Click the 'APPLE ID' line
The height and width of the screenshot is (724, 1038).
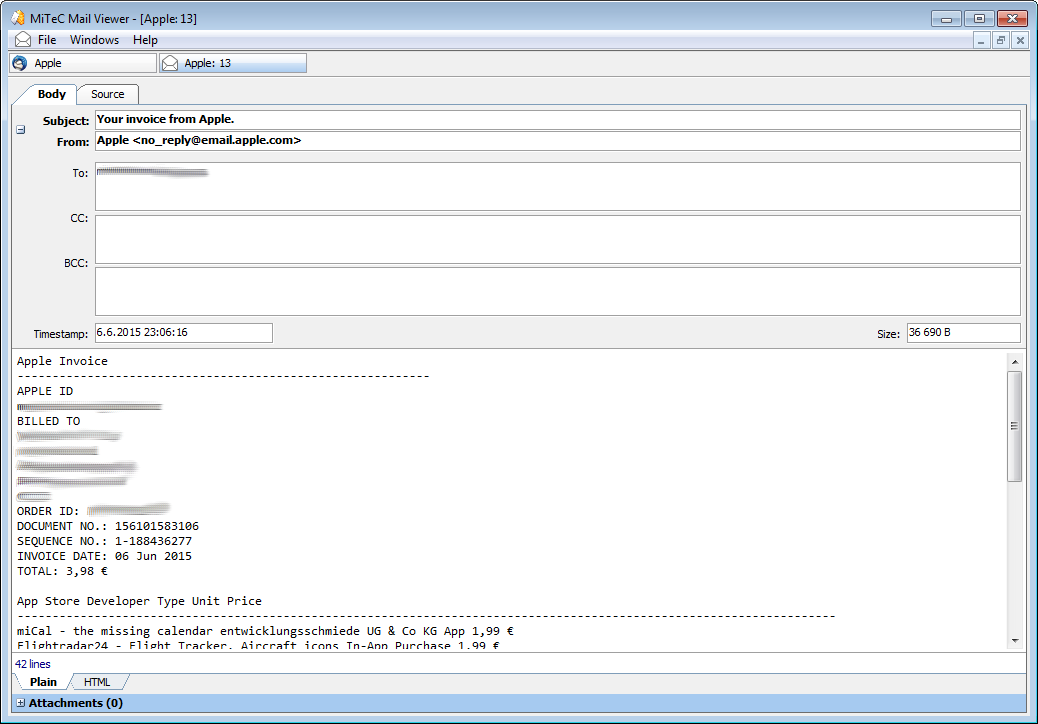pyautogui.click(x=45, y=391)
